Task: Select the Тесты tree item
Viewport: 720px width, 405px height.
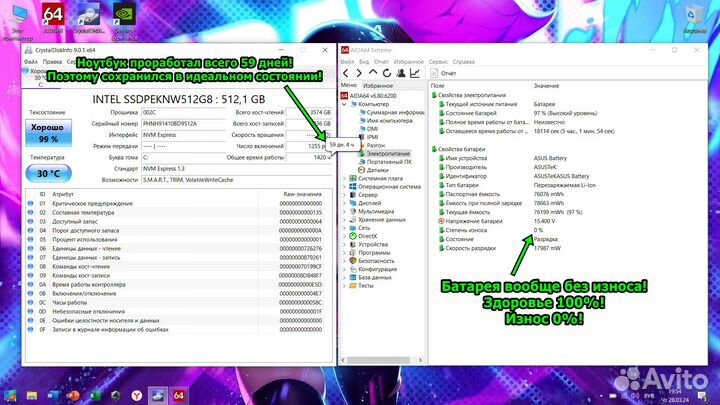Action: (361, 286)
